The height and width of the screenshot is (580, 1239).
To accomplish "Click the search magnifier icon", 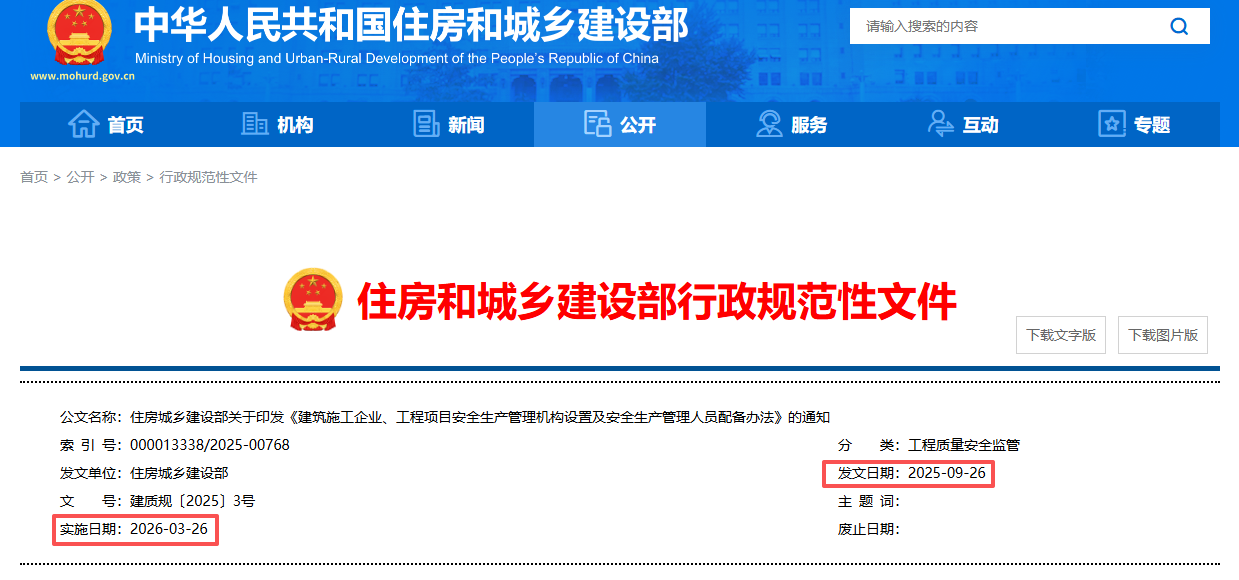I will (1179, 26).
